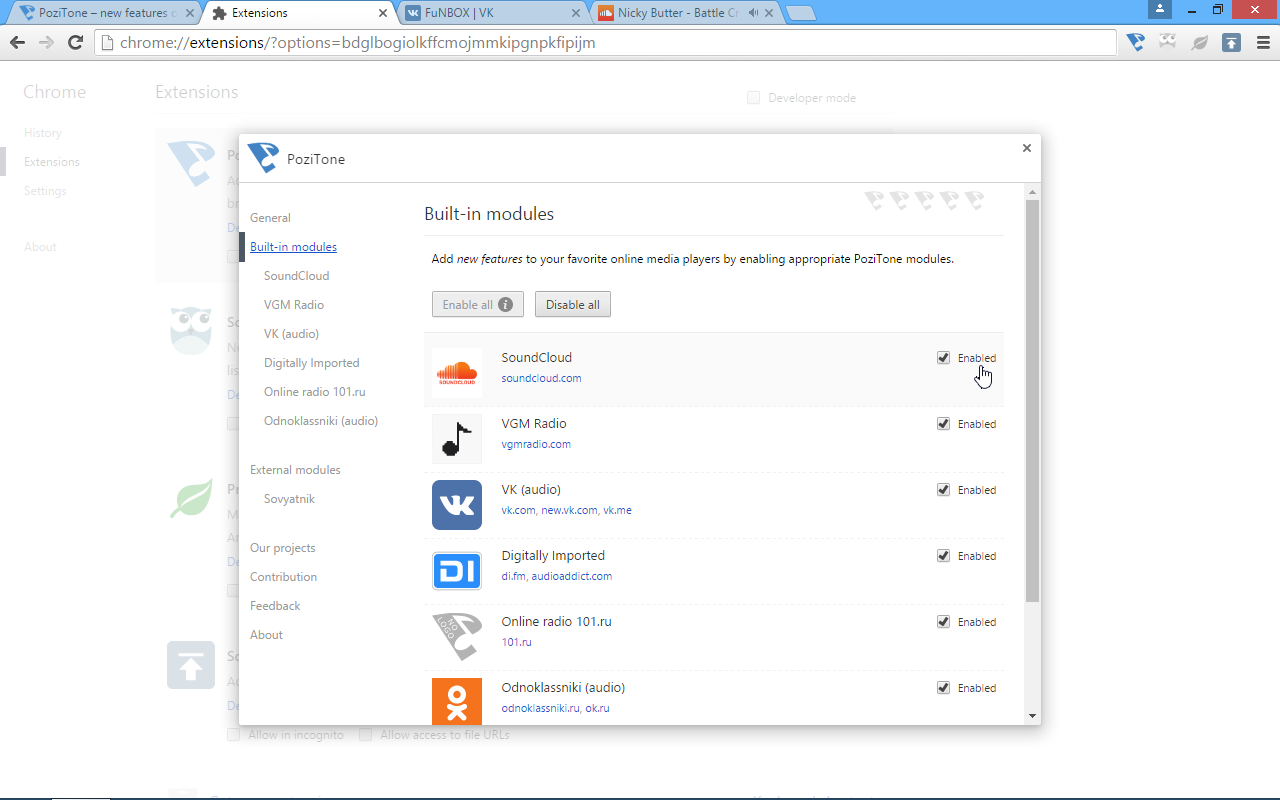
Task: Click the Chrome profile avatar button
Action: coord(1160,9)
